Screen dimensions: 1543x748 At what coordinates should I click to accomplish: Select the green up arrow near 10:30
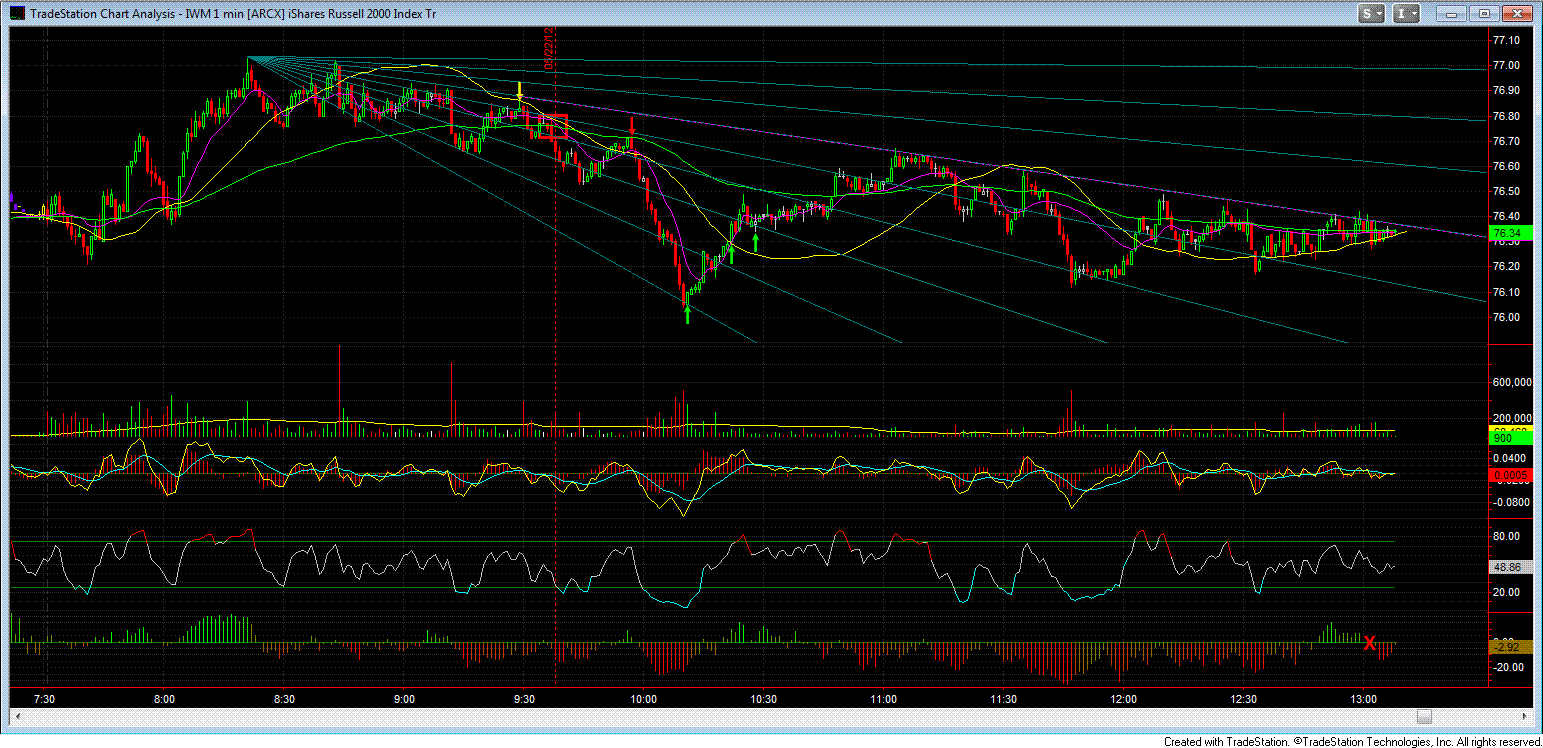(x=755, y=240)
